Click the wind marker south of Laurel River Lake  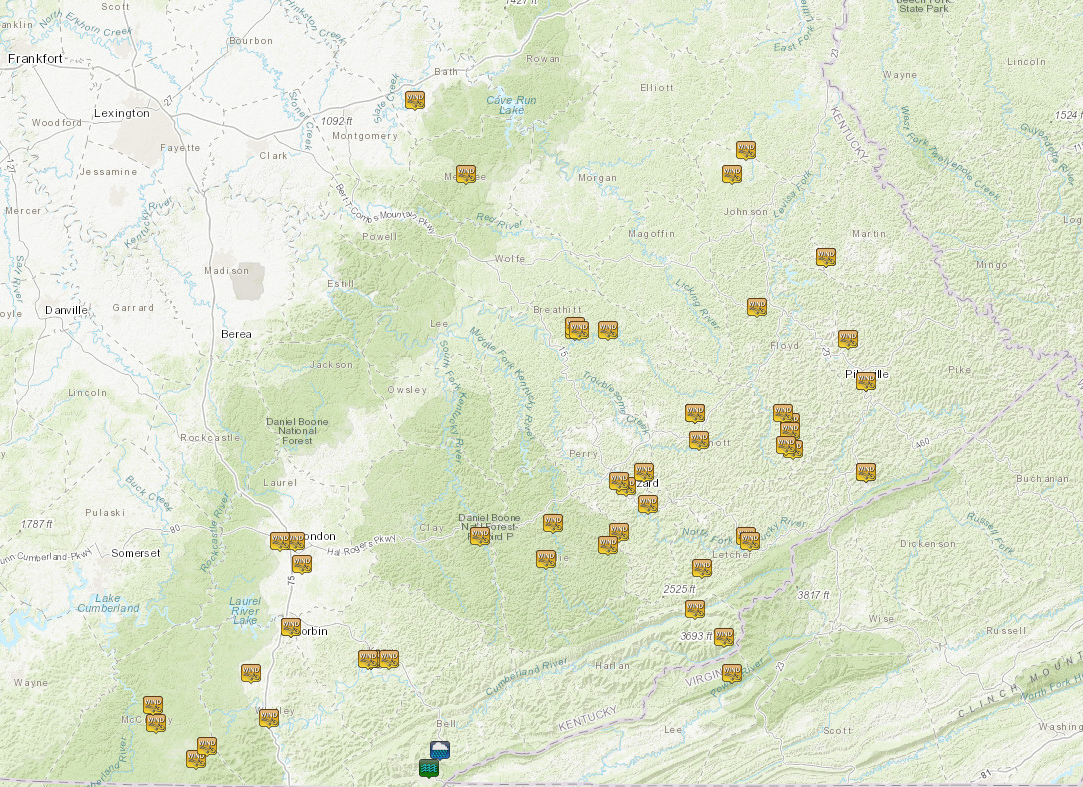click(251, 673)
